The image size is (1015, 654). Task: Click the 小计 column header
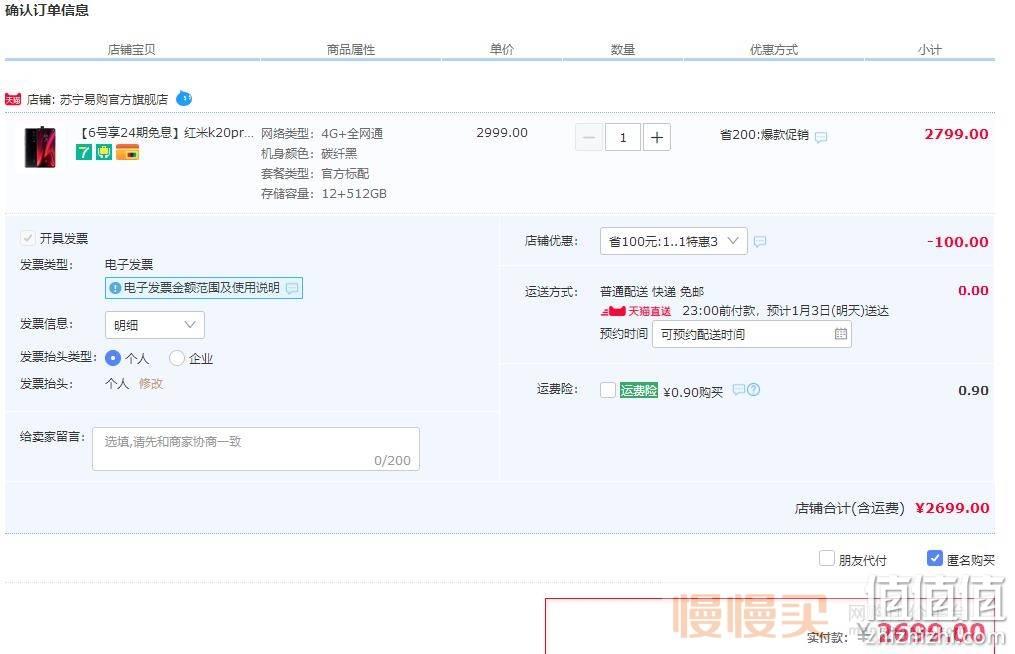930,50
